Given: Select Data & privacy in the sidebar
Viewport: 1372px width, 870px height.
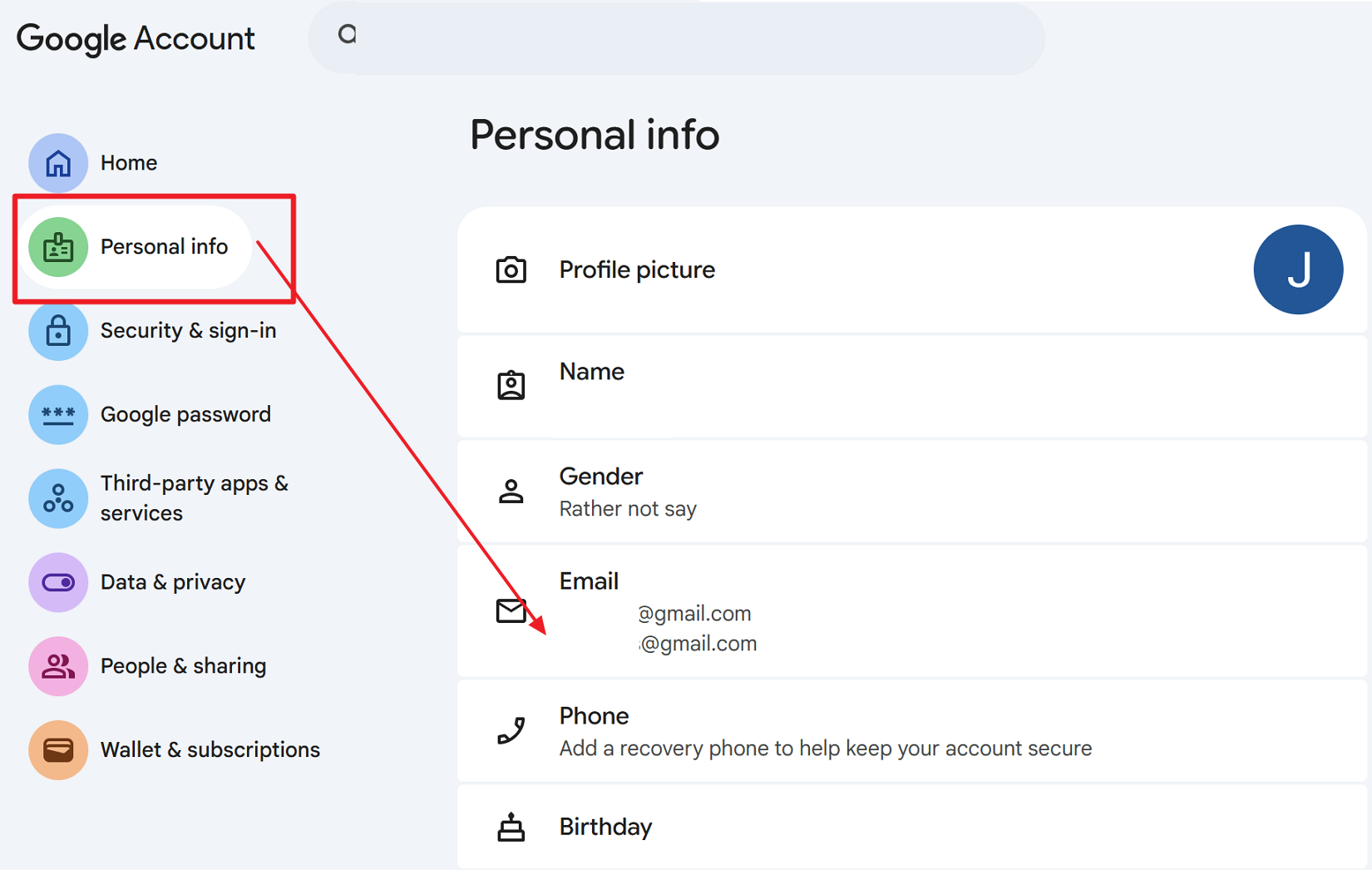Looking at the screenshot, I should [173, 582].
